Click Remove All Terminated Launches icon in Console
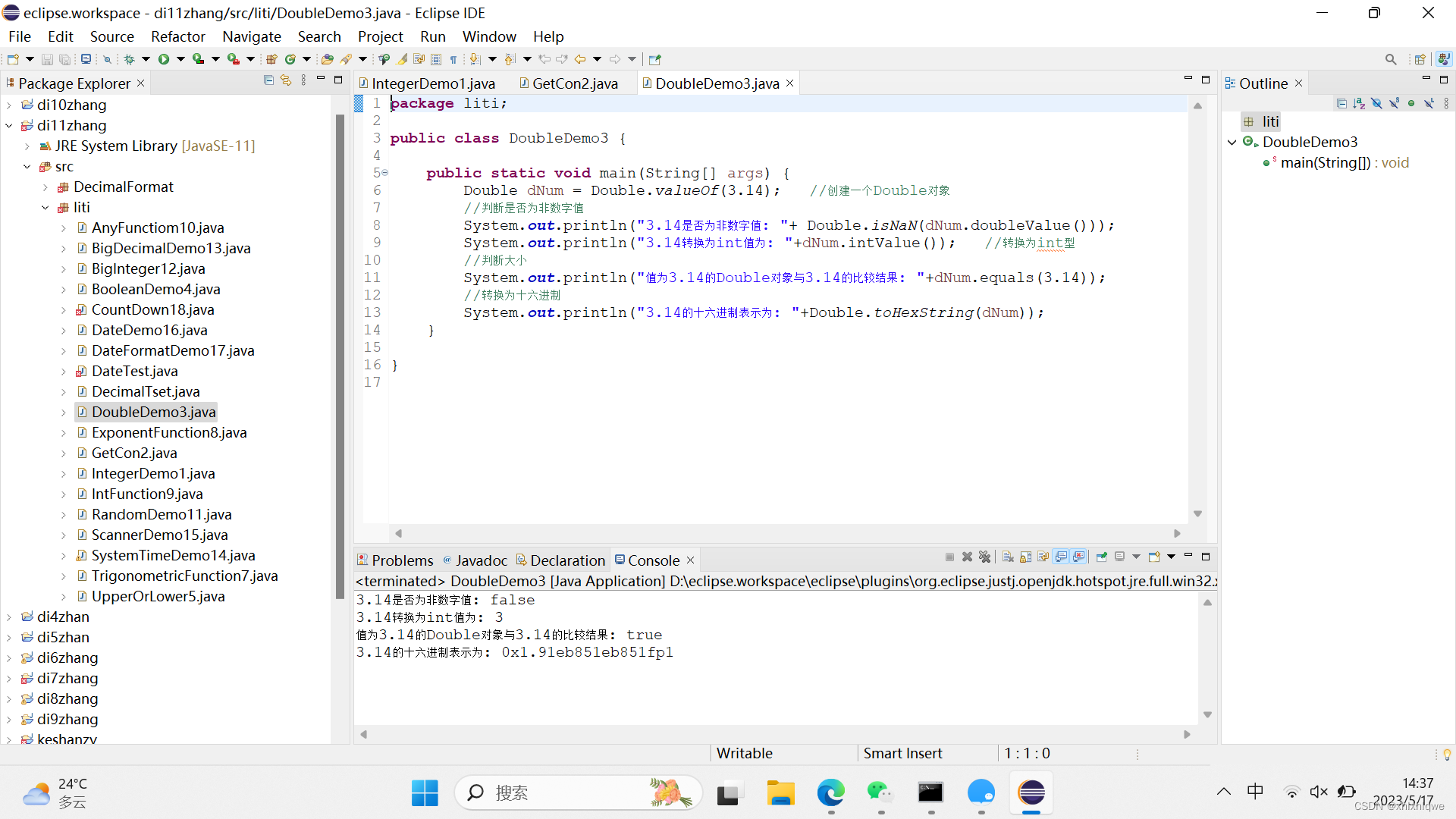The image size is (1456, 819). point(984,557)
